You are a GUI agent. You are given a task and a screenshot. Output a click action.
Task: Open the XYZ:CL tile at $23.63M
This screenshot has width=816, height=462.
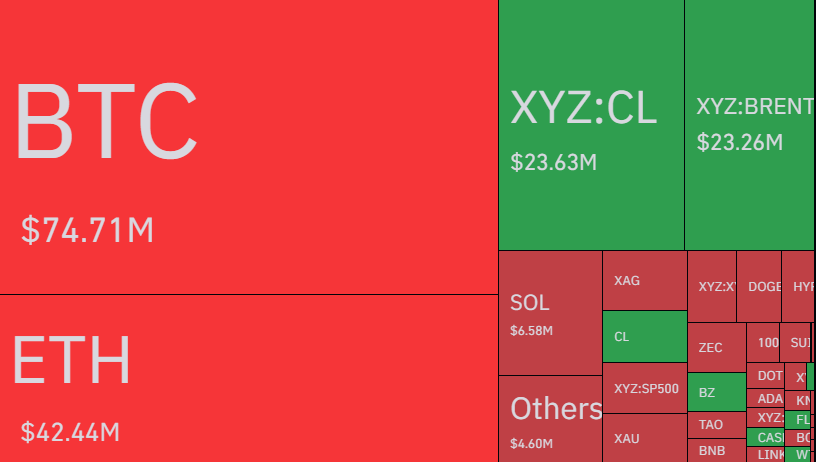(x=591, y=125)
